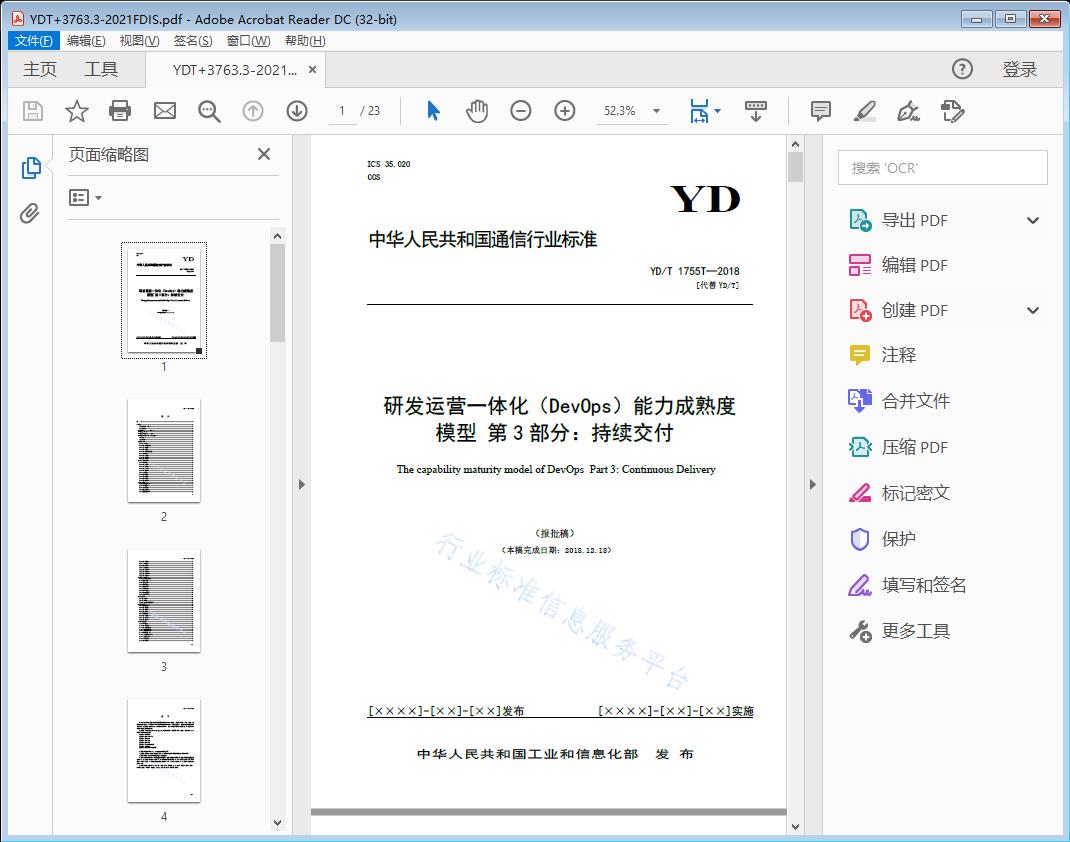This screenshot has width=1070, height=842.
Task: Select the page 2 thumbnail
Action: click(164, 452)
